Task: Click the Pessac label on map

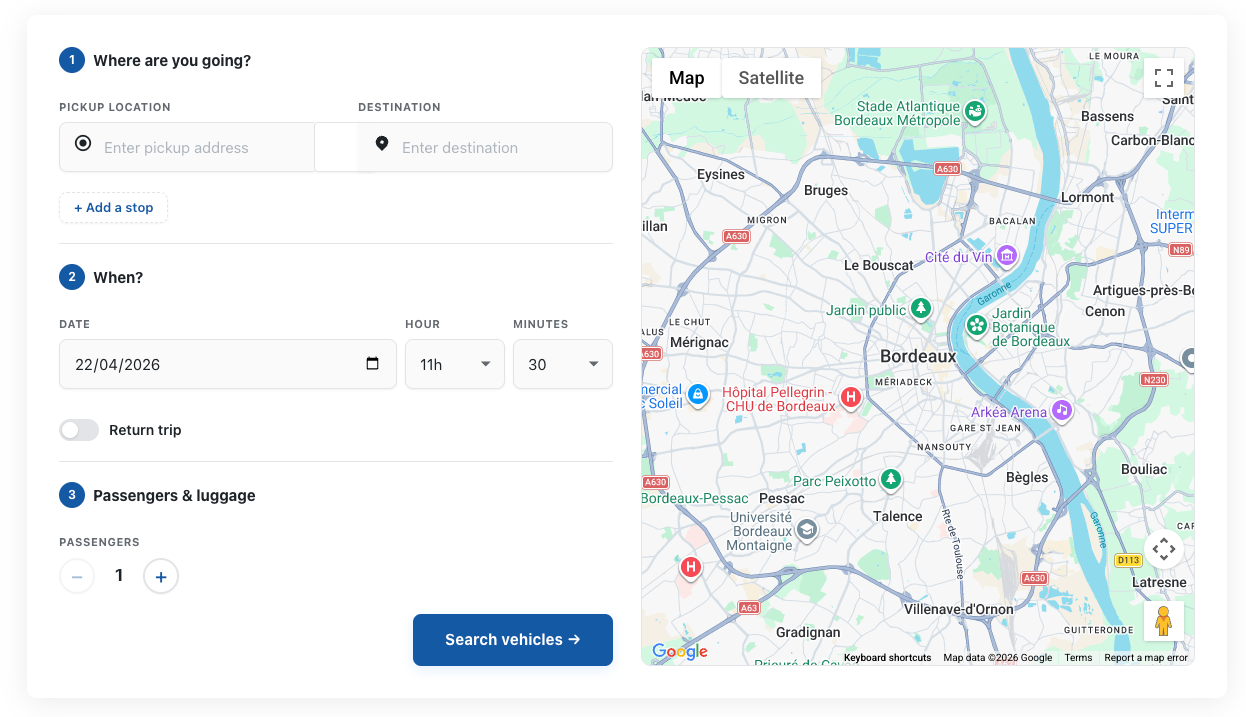Action: [x=782, y=498]
